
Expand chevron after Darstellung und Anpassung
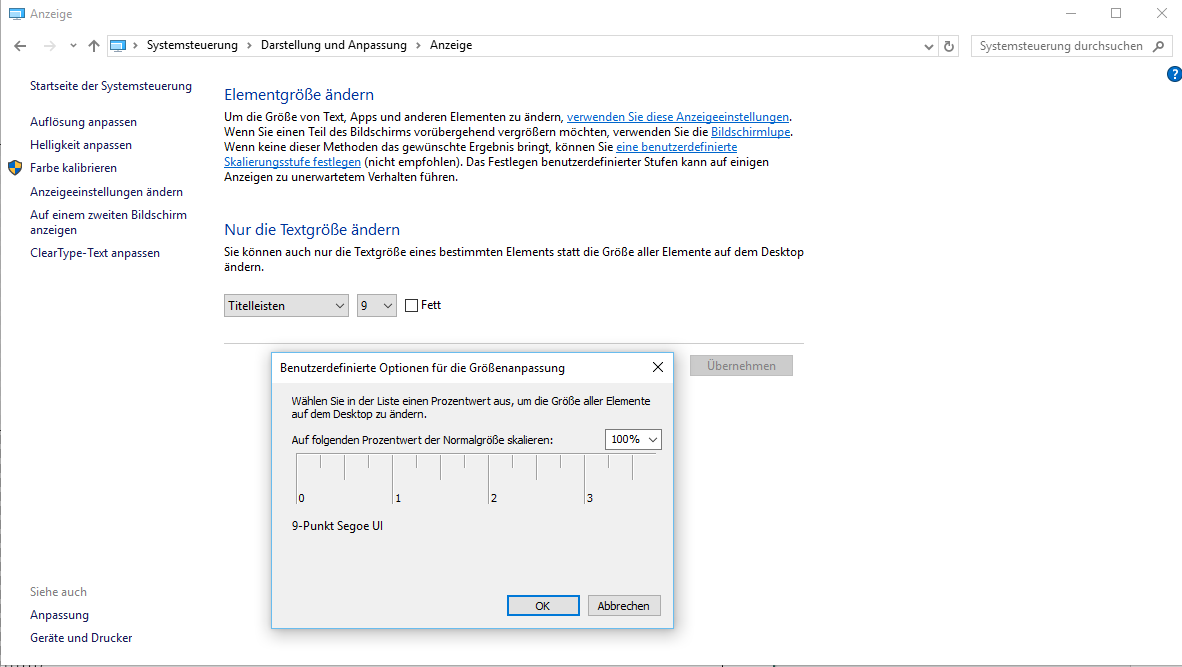[x=418, y=45]
